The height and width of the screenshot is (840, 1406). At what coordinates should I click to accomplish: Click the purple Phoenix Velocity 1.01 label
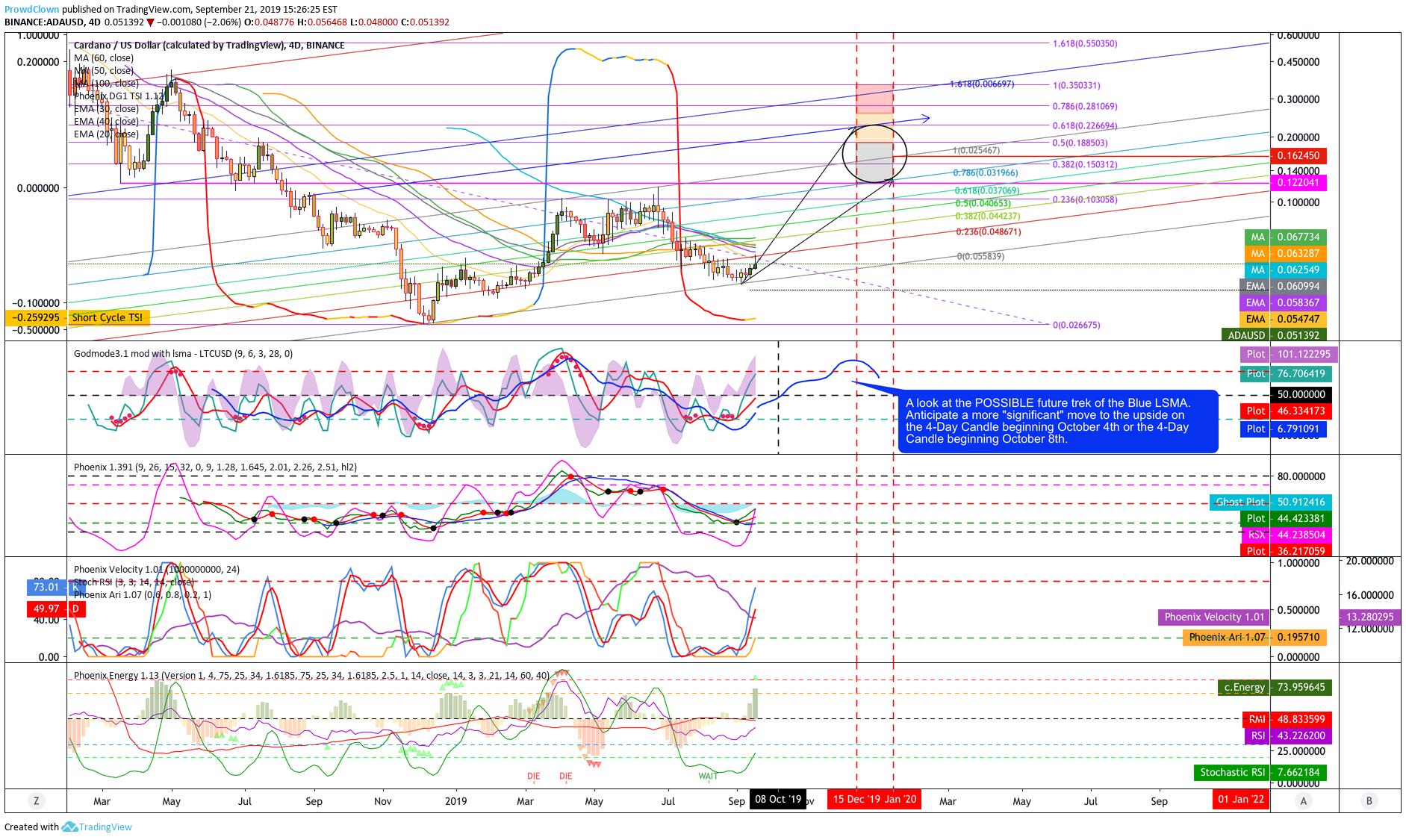[1214, 617]
